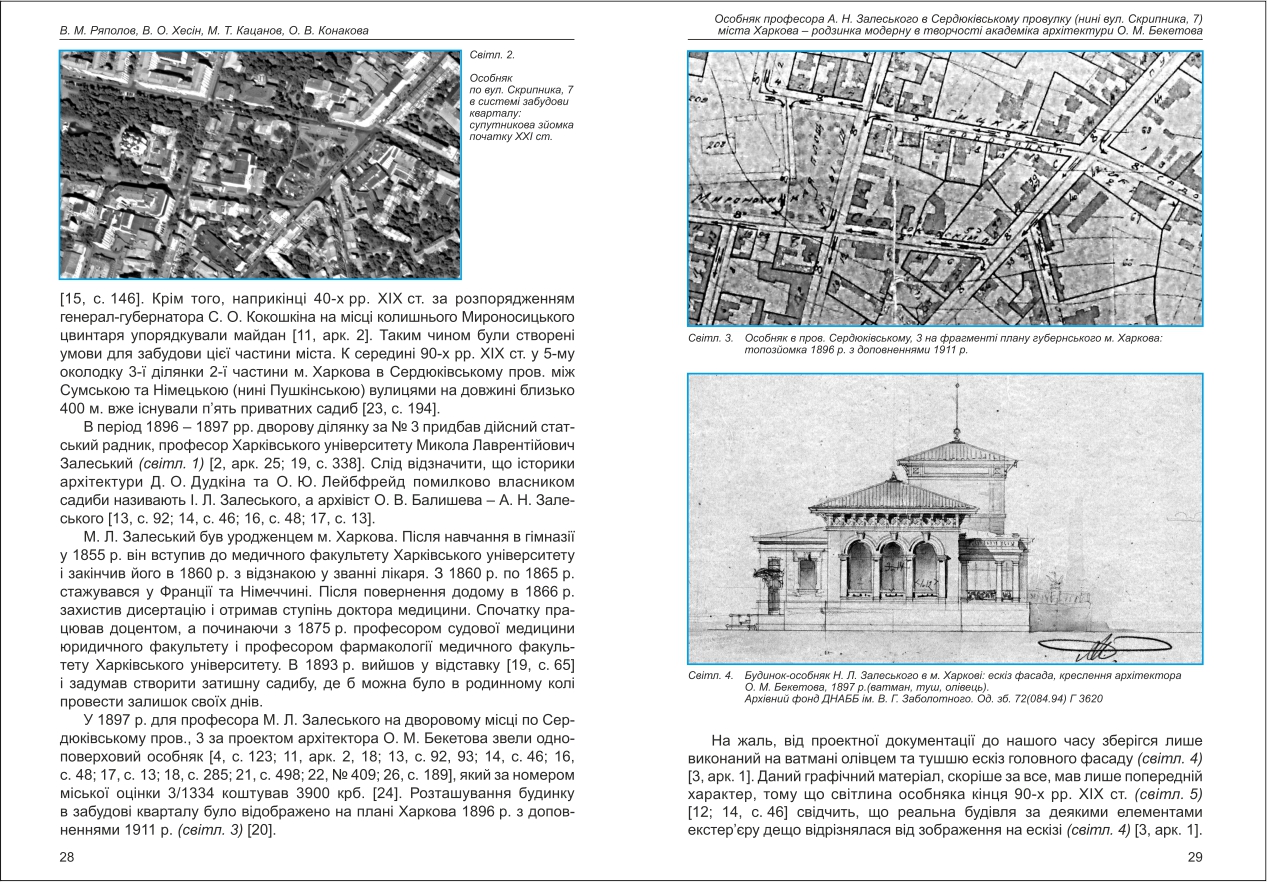Open the 1896 Kharkiv plan map image
The width and height of the screenshot is (1267, 882).
[945, 188]
